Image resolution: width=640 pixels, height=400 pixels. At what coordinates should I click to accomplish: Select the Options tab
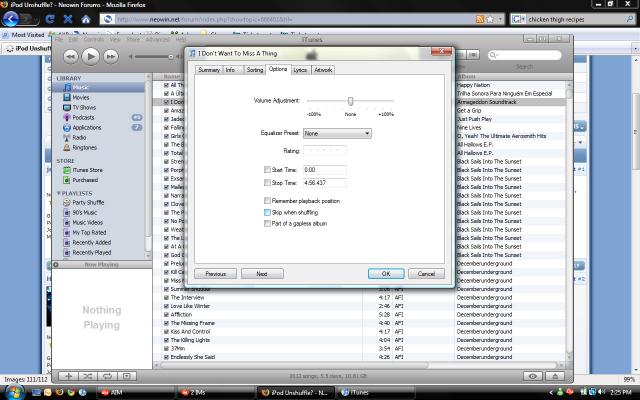pos(278,69)
